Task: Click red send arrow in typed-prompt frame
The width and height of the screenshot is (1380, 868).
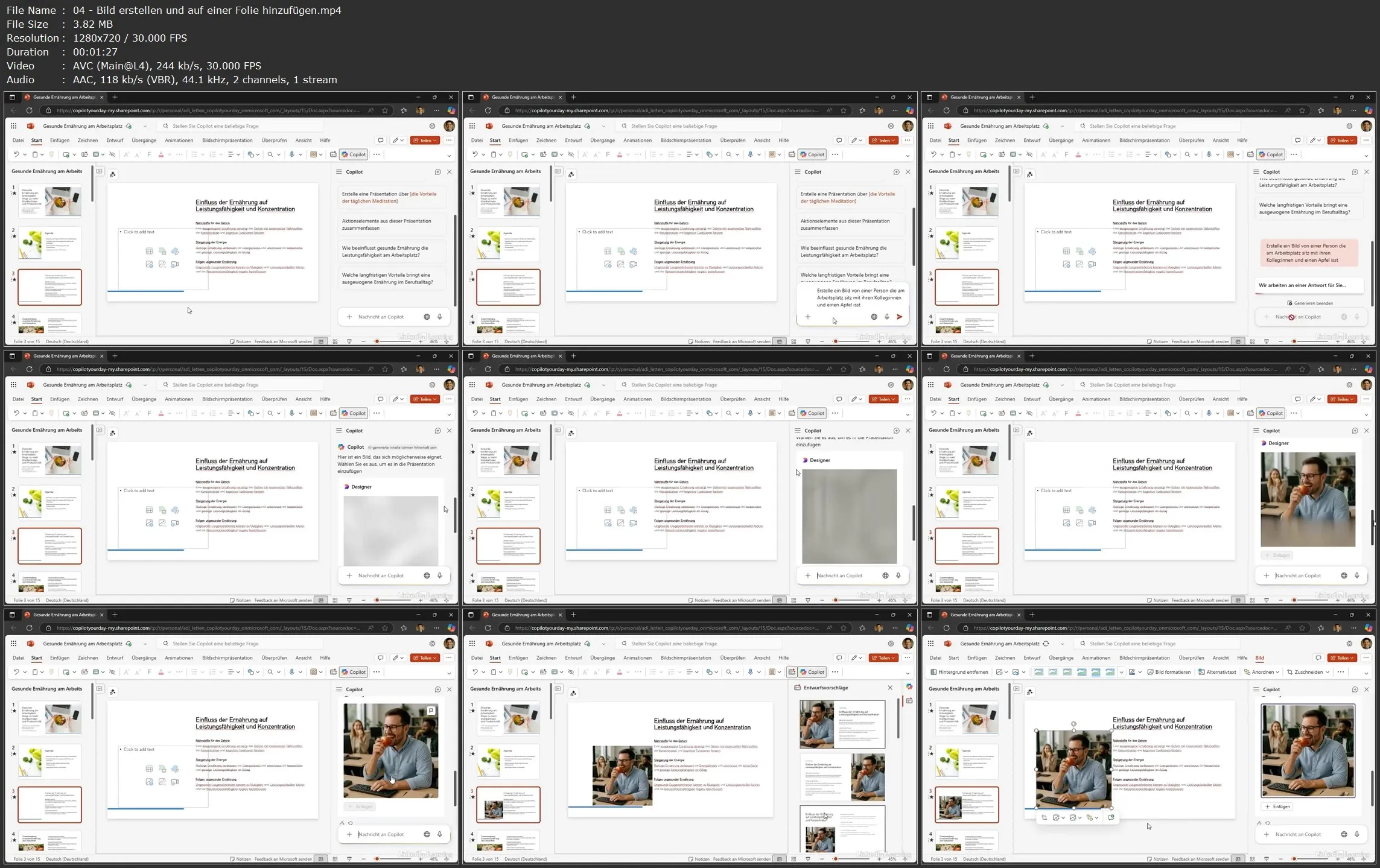Action: tap(900, 317)
